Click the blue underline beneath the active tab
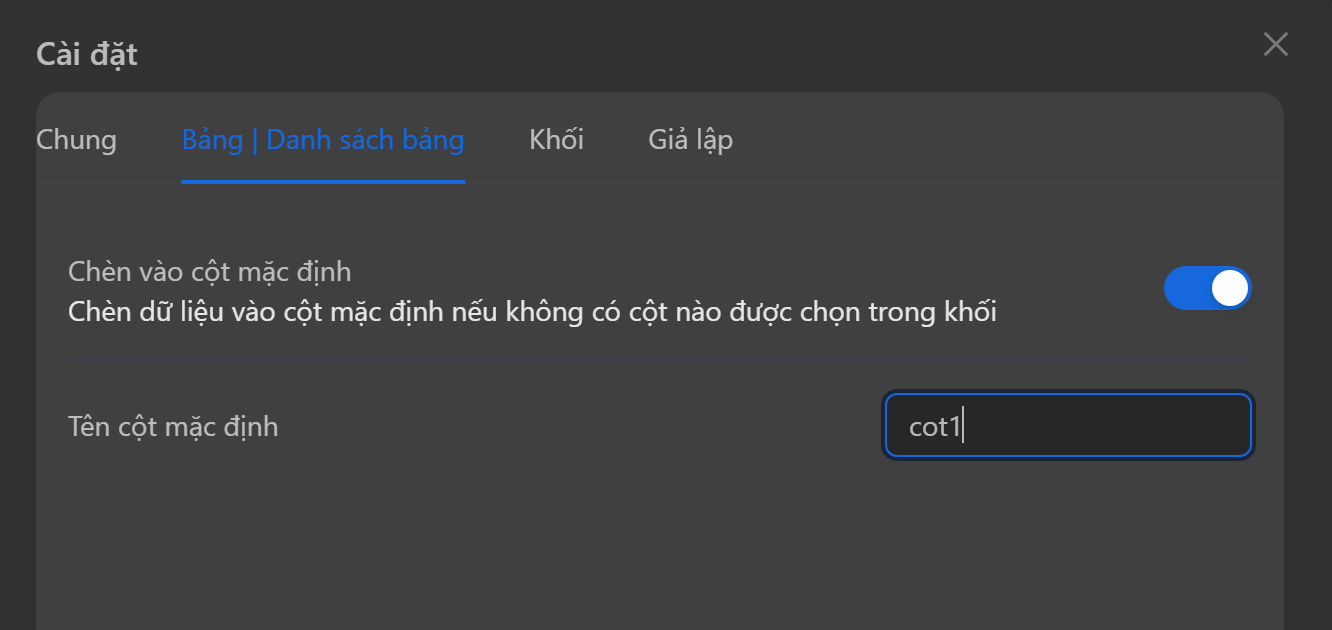 point(322,181)
